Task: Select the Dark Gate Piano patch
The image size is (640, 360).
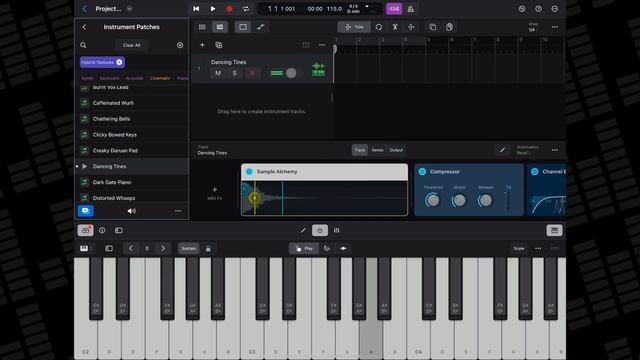Action: point(132,182)
